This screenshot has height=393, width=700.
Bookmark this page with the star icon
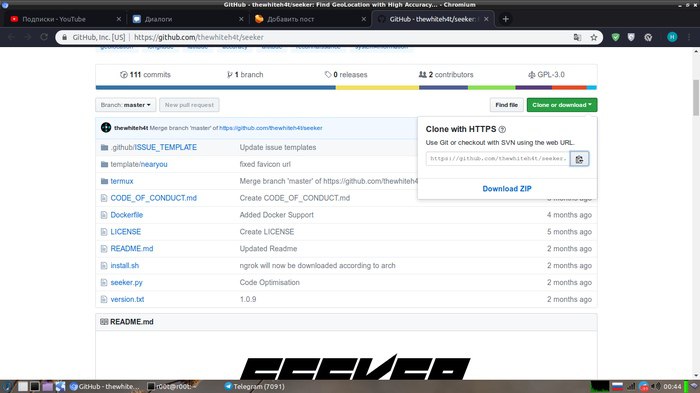594,38
